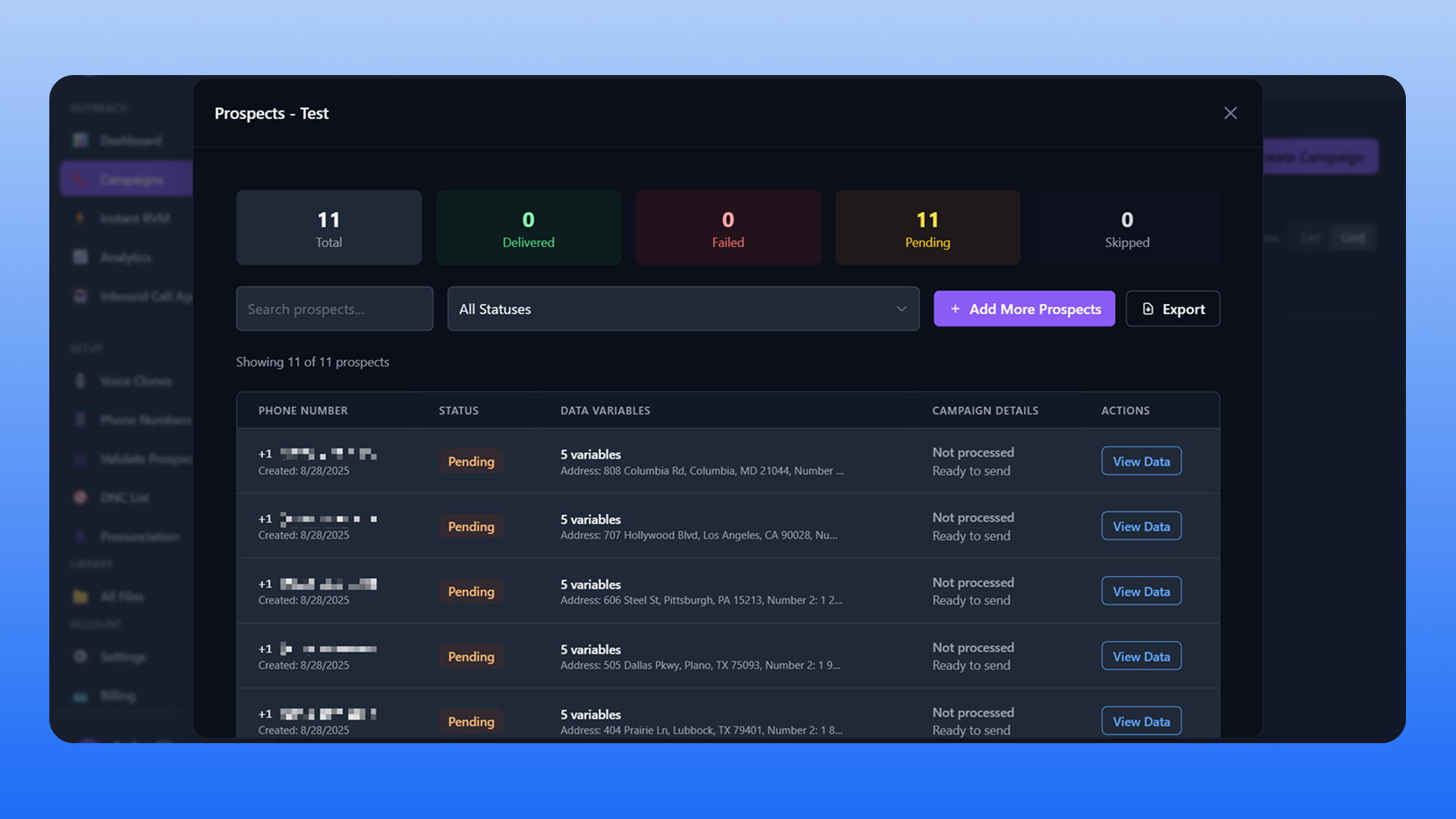Screen dimensions: 1456x819
Task: Filter by the Pending stat card
Action: pyautogui.click(x=927, y=227)
